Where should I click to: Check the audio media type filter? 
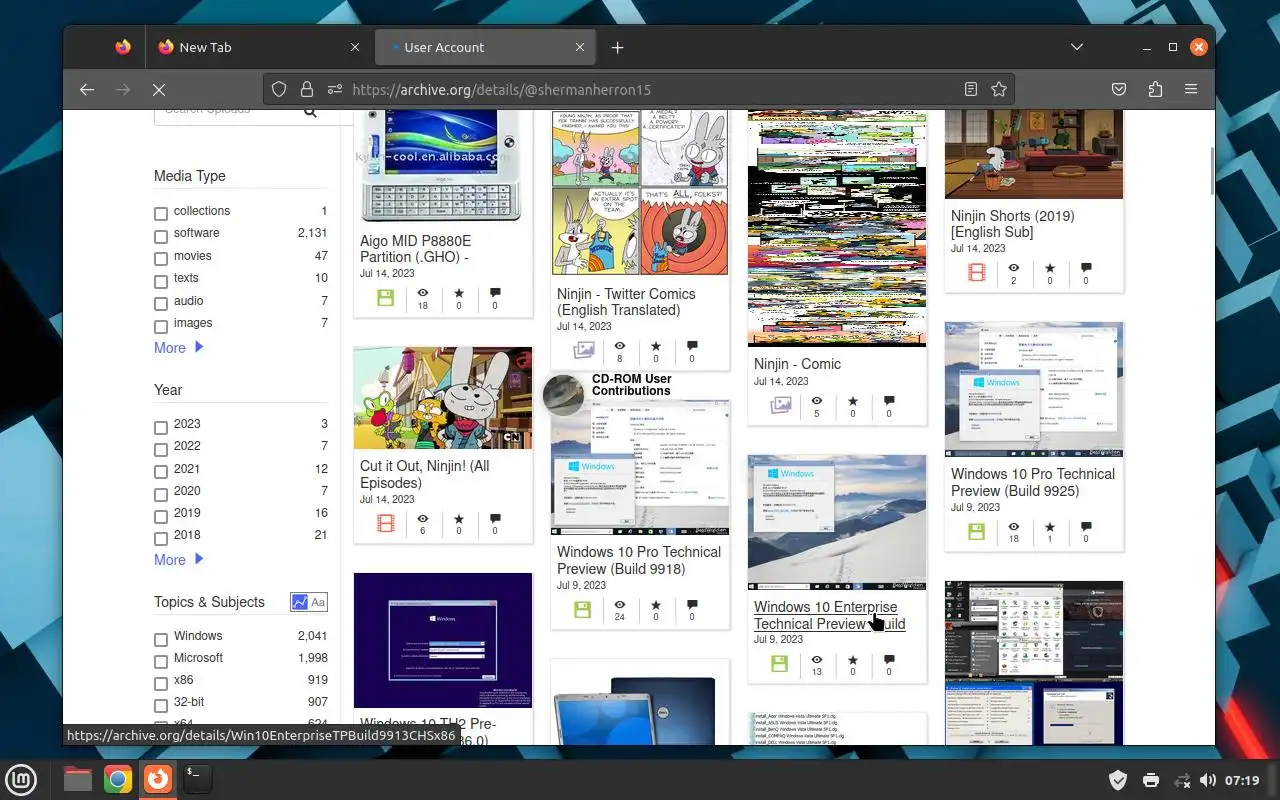click(161, 304)
